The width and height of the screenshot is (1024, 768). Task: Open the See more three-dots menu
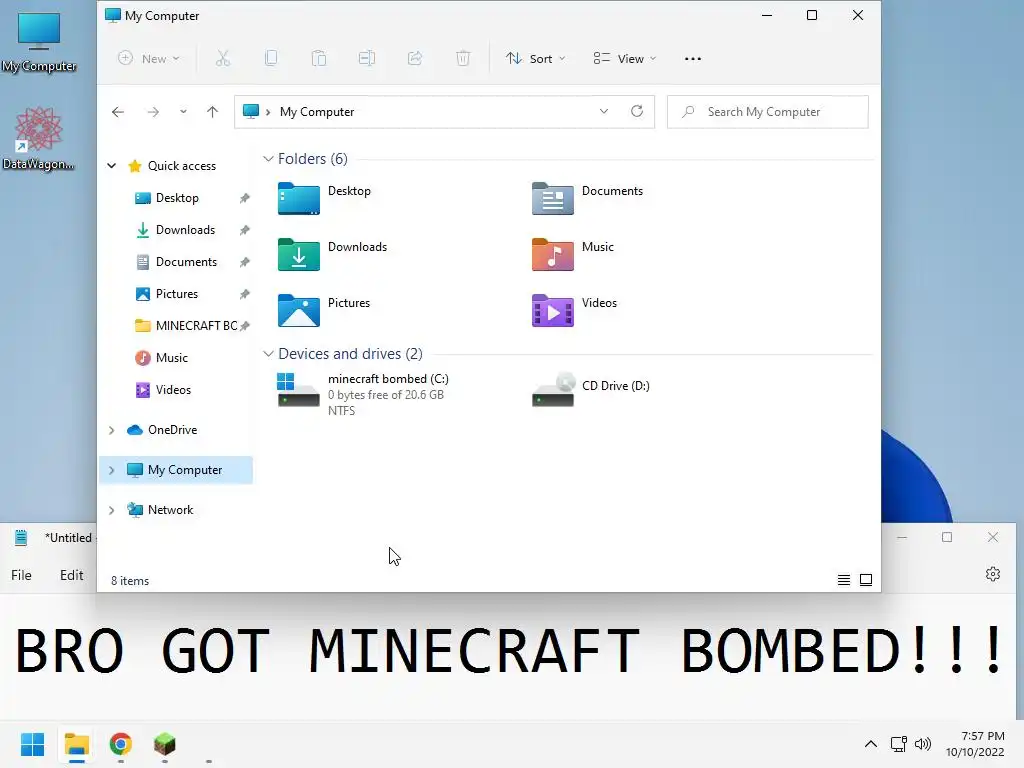coord(693,59)
